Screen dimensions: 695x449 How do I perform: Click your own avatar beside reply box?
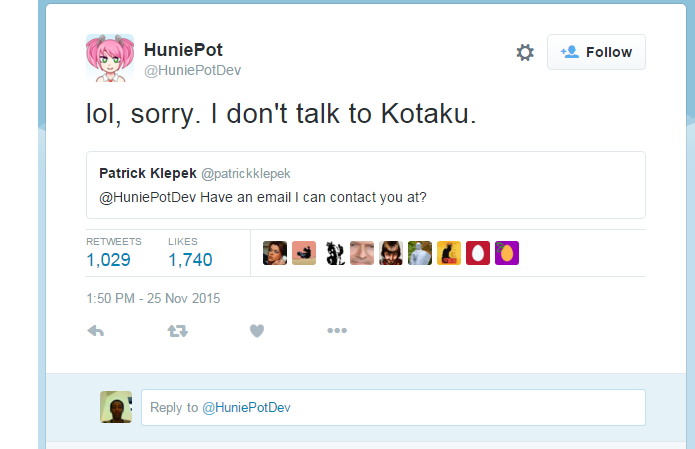pyautogui.click(x=116, y=407)
